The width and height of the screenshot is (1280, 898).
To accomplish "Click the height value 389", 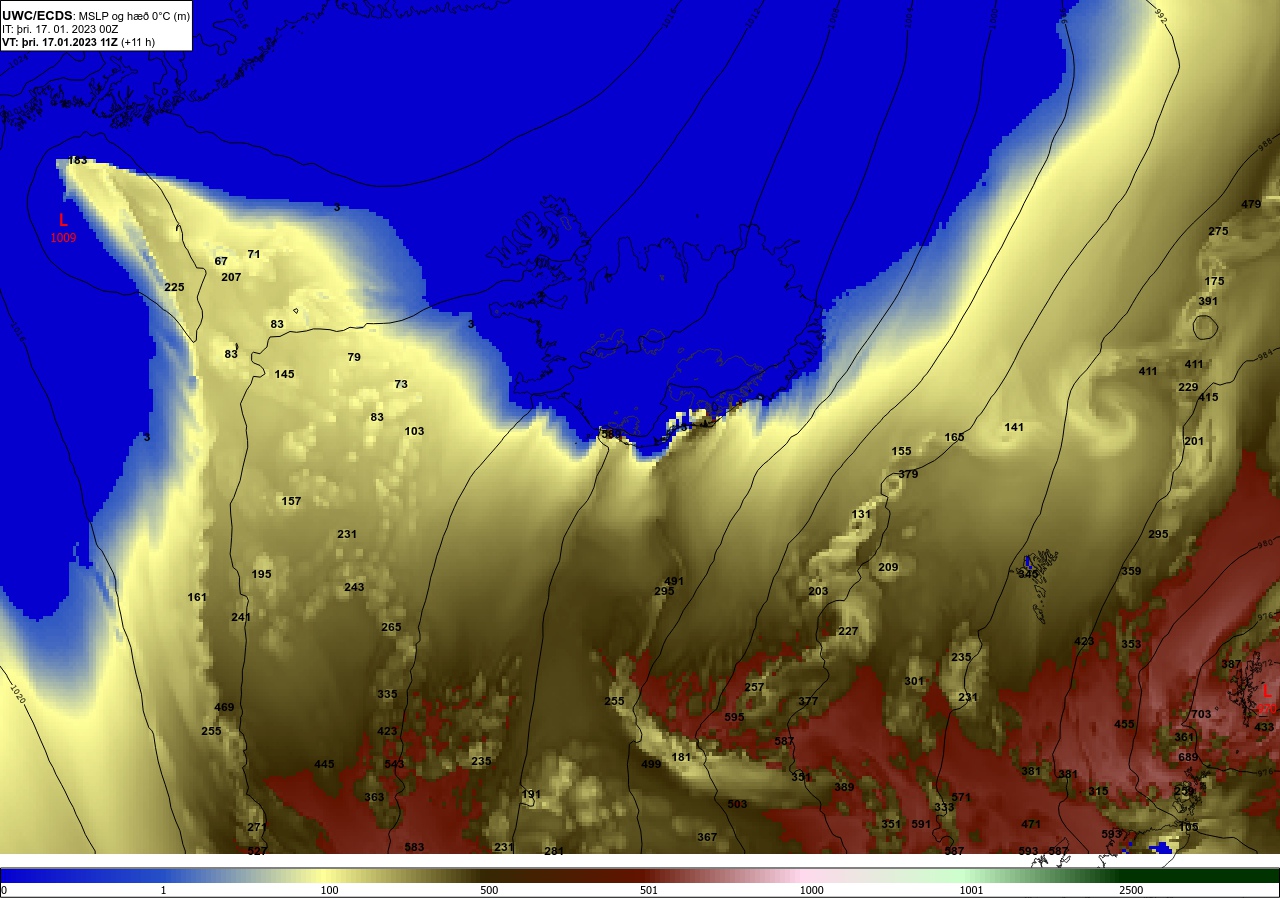I will (844, 788).
